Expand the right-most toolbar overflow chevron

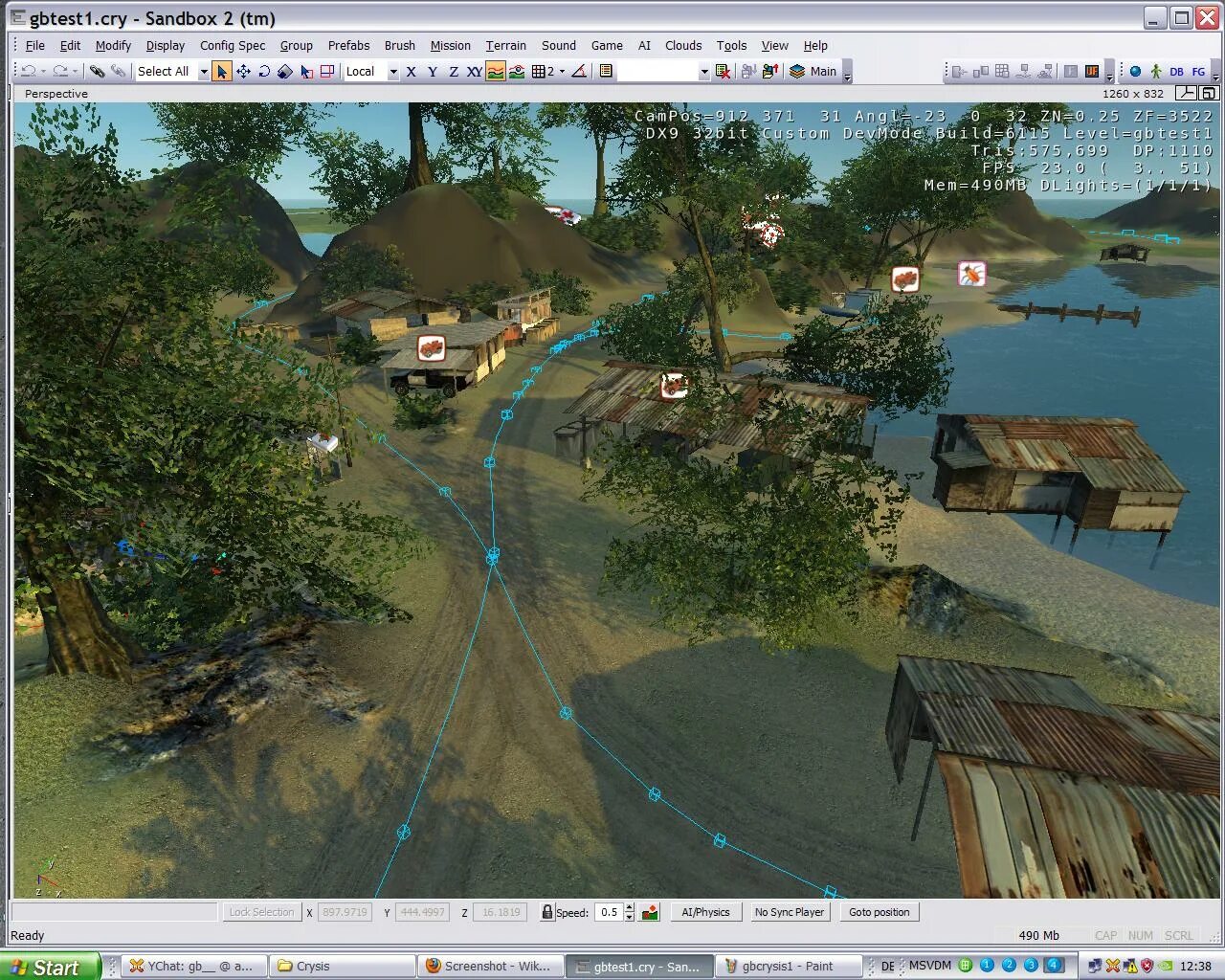(1215, 73)
